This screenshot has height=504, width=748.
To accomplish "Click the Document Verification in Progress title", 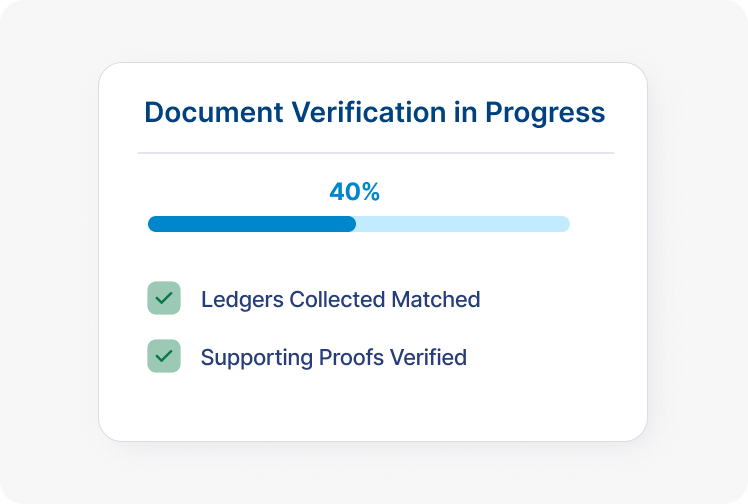I will pos(374,112).
